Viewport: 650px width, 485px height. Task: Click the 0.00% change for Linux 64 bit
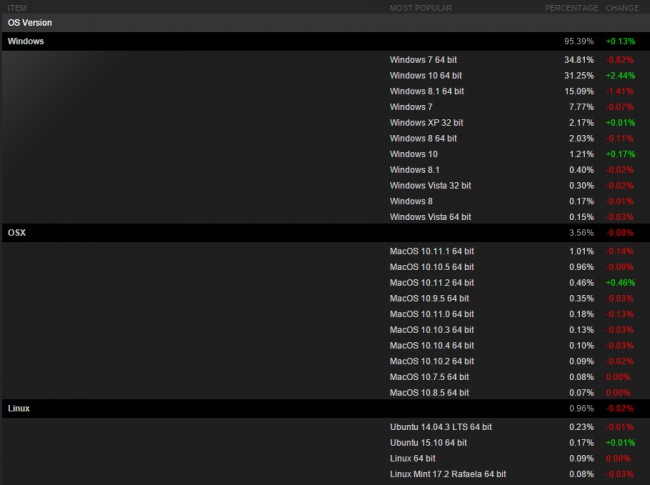(618, 458)
